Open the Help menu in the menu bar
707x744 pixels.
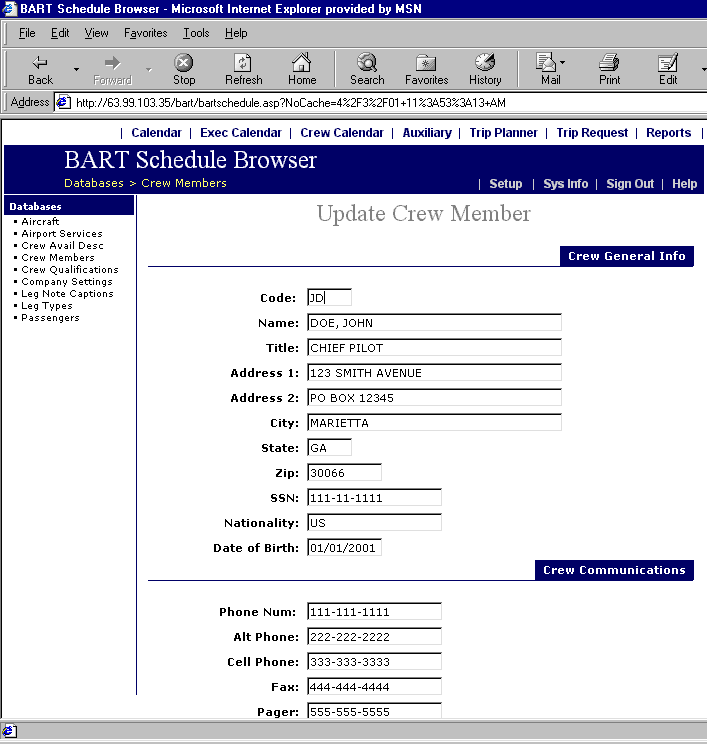(236, 33)
